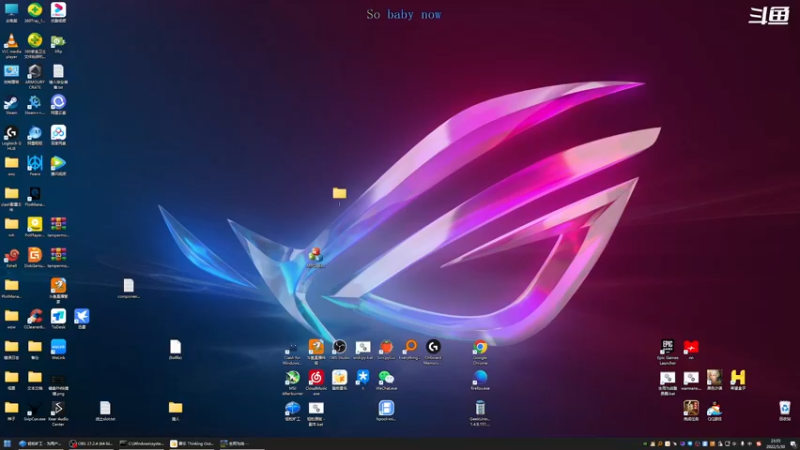The image size is (800, 450).
Task: Open the WeLink desktop shortcut
Action: point(58,349)
